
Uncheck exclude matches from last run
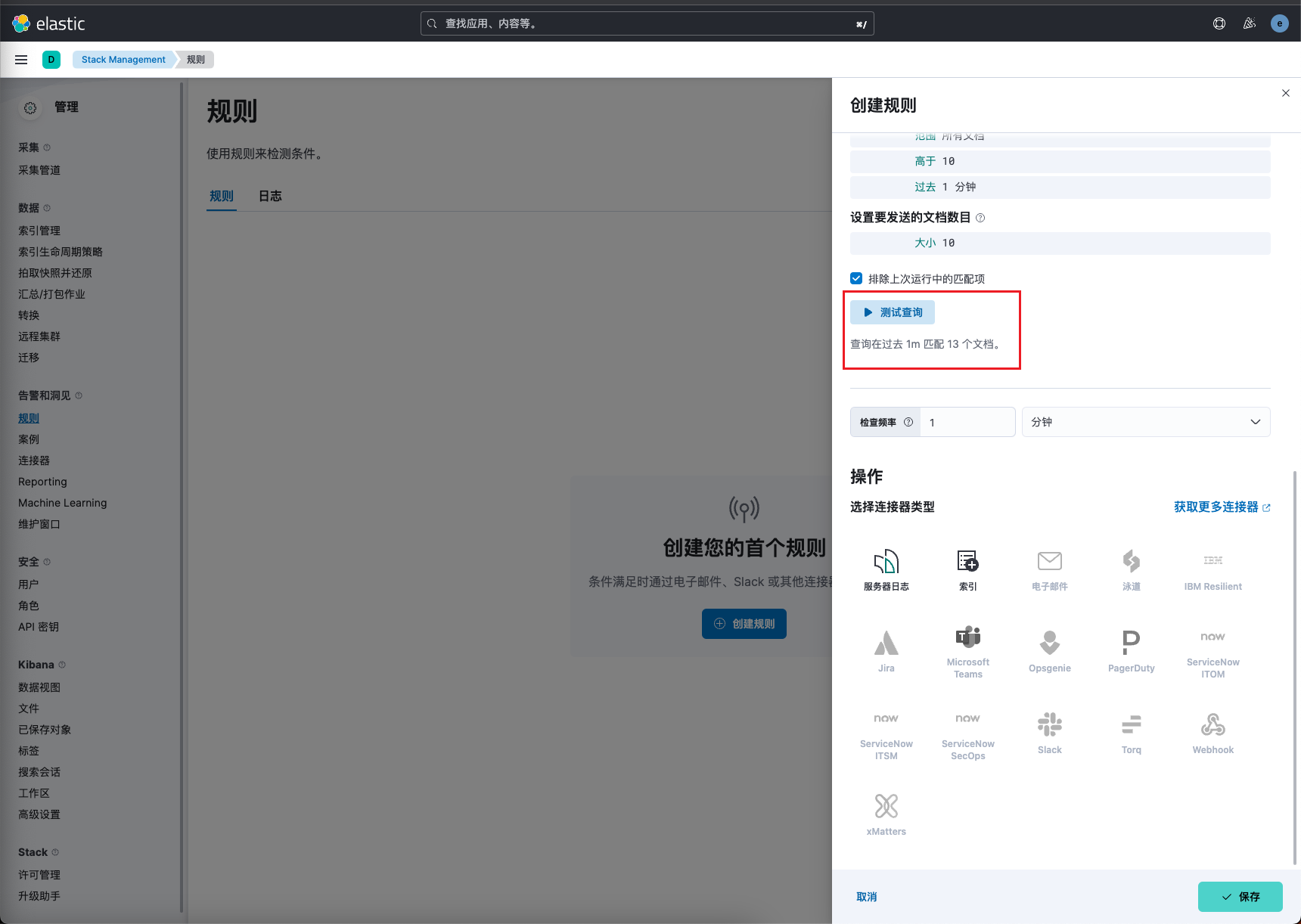(856, 278)
